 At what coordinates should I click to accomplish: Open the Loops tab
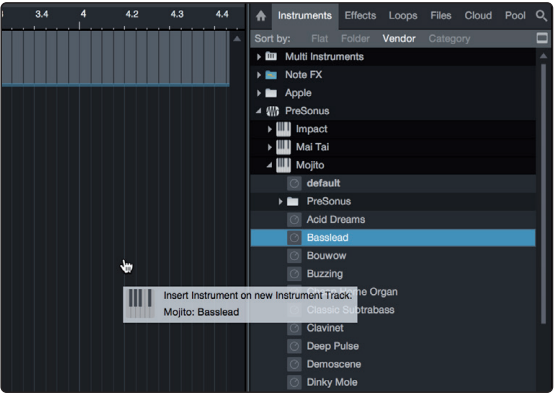tap(403, 16)
